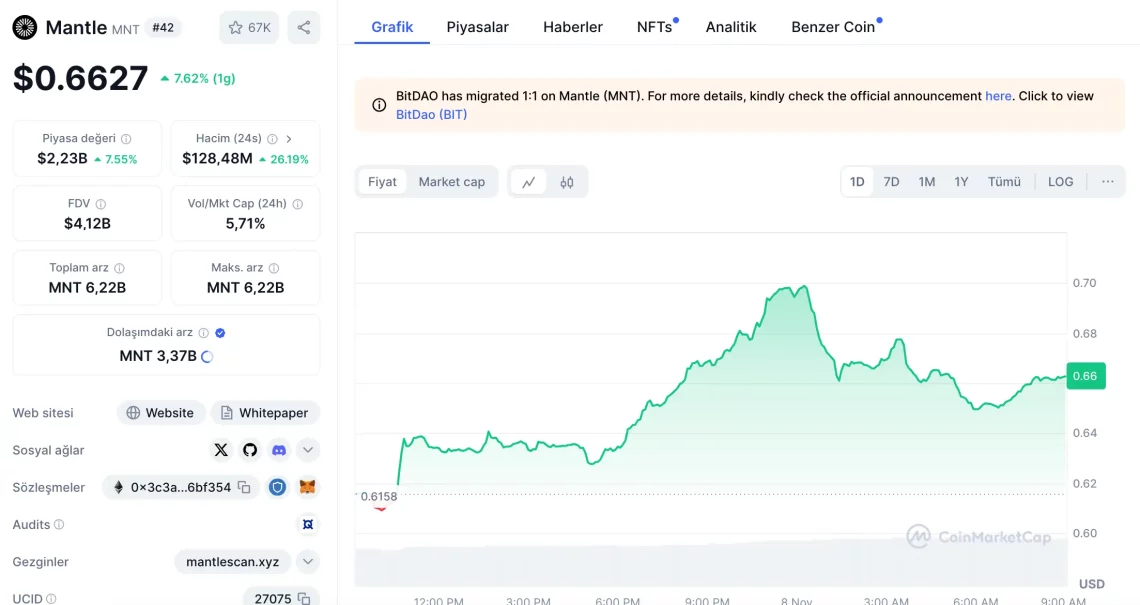The height and width of the screenshot is (605, 1140).
Task: Switch to the Grafik tab
Action: (x=392, y=27)
